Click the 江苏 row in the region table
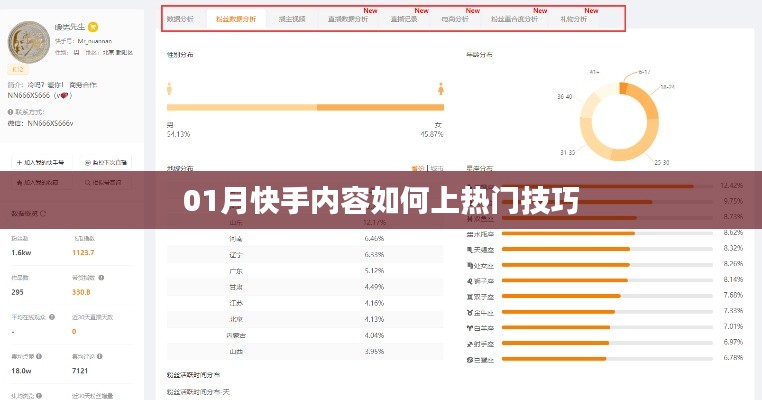Image resolution: width=762 pixels, height=400 pixels. (305, 303)
